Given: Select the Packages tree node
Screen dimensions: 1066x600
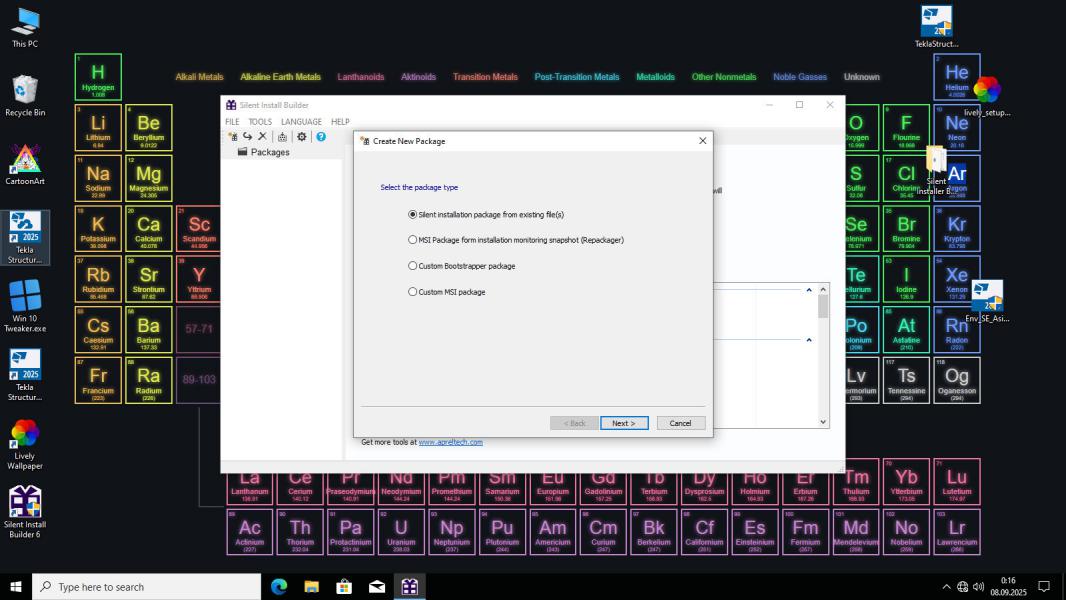Looking at the screenshot, I should (269, 152).
